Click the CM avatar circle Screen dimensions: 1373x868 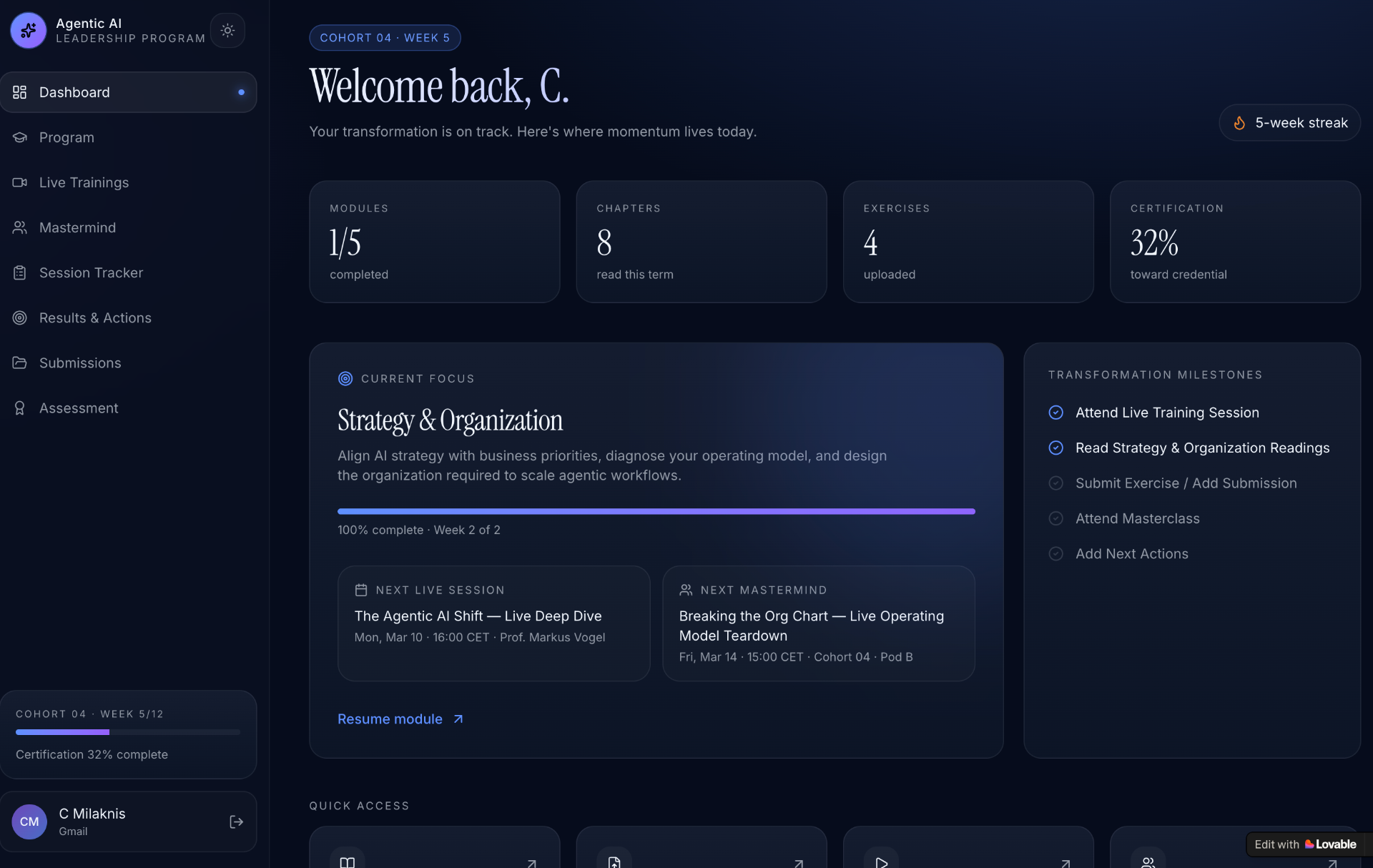(29, 822)
